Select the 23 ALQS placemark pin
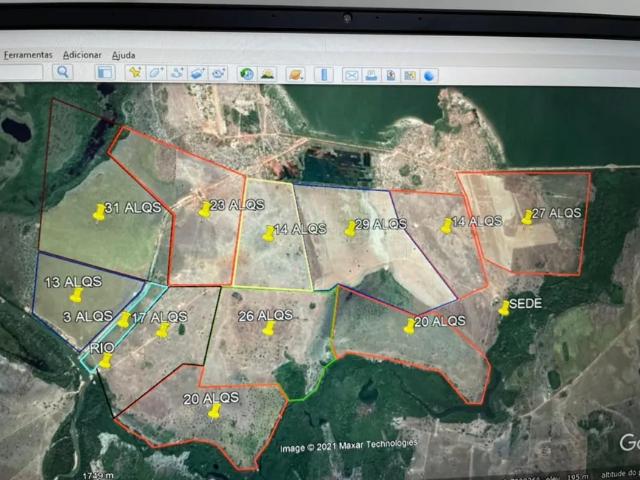Image resolution: width=640 pixels, height=480 pixels. click(204, 210)
